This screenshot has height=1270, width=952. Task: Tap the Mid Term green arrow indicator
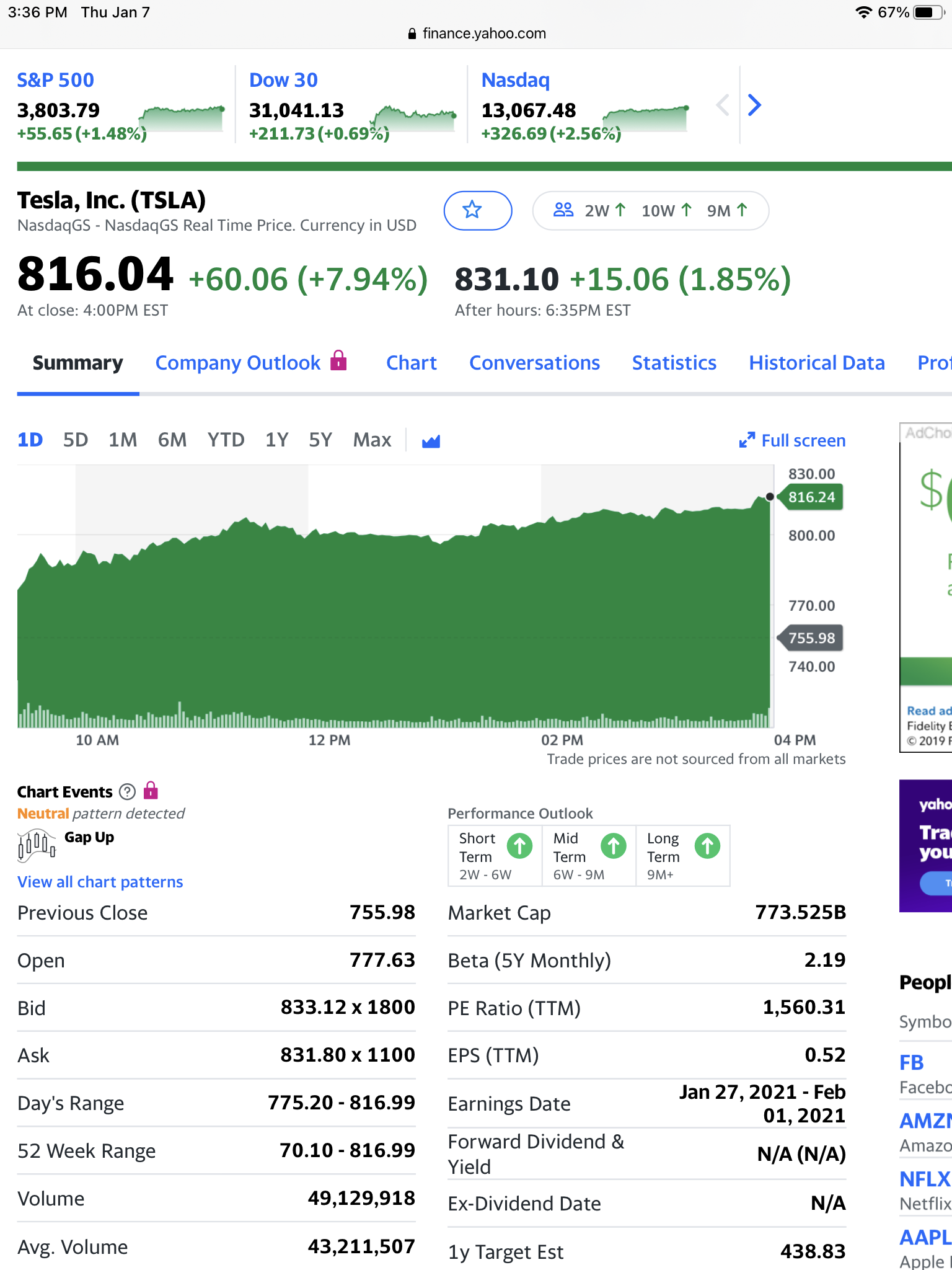613,846
